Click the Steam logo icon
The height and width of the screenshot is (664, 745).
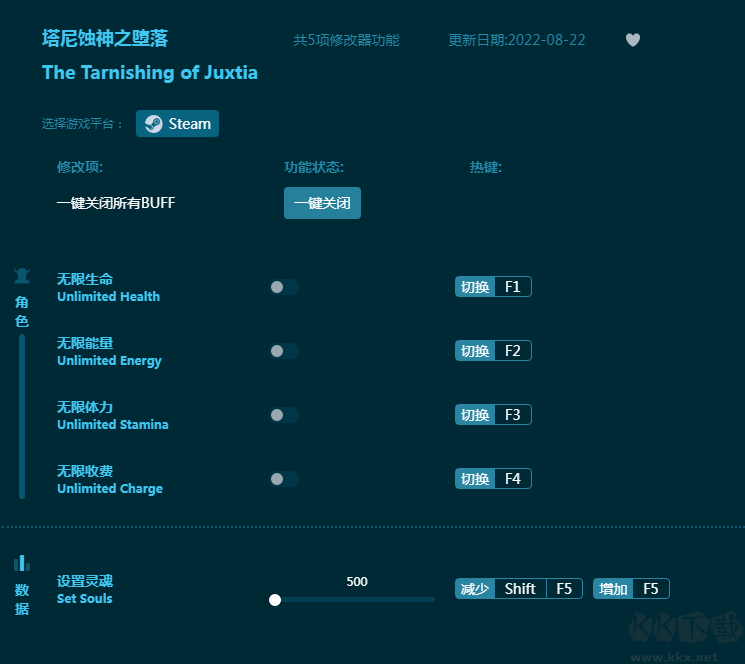[x=153, y=124]
